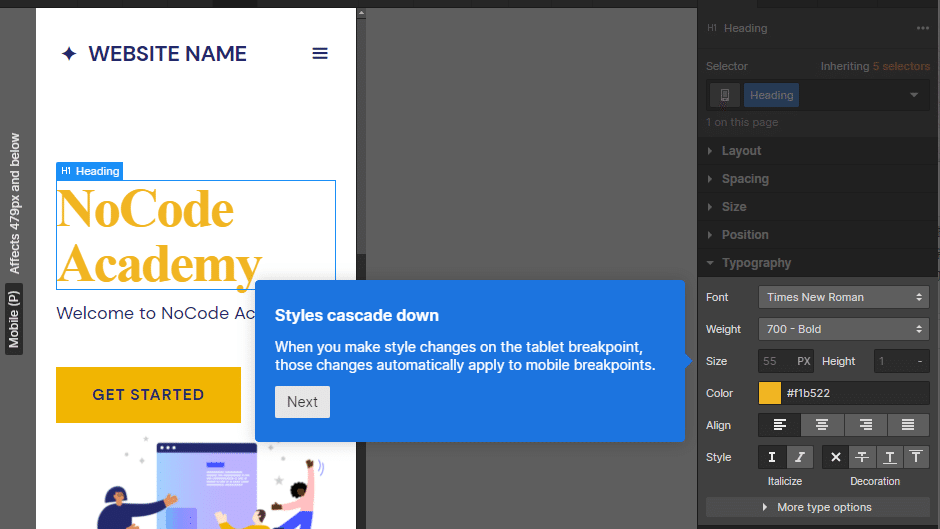Open the three-dot options menu for Heading

[x=923, y=28]
